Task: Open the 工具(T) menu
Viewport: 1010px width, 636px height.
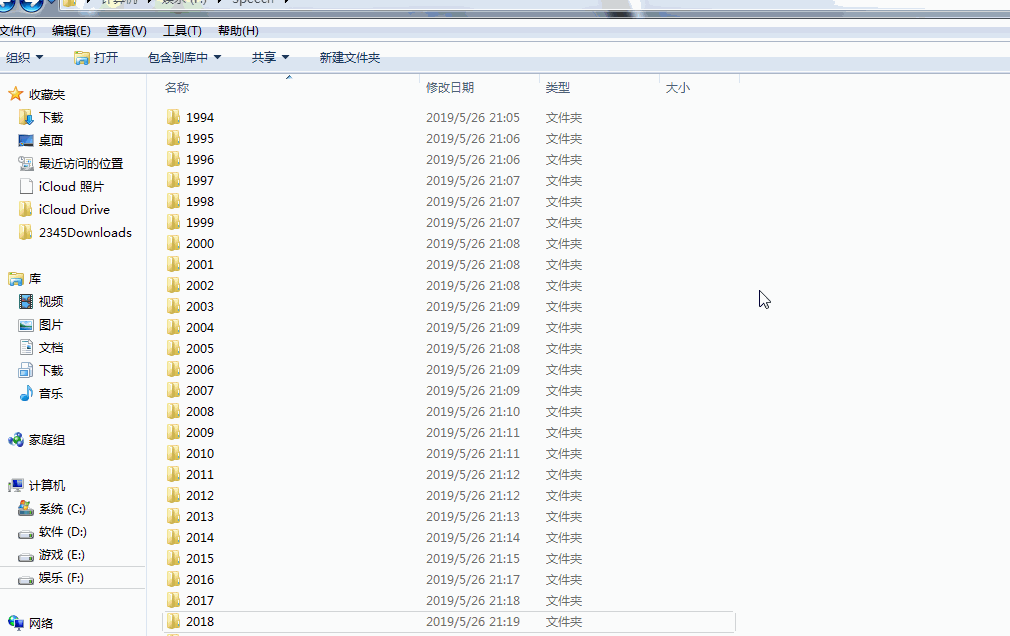Action: tap(182, 31)
